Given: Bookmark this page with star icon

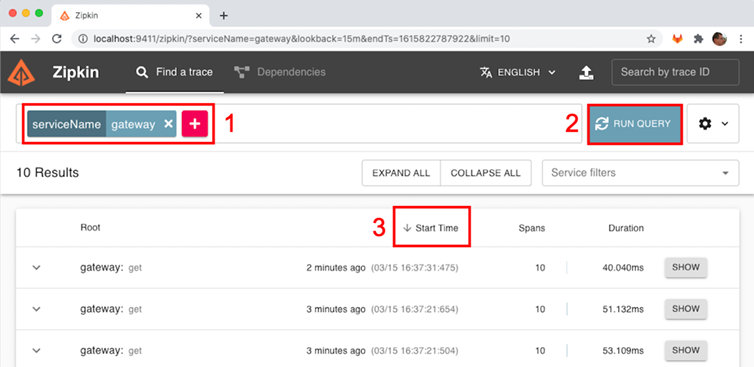Looking at the screenshot, I should [x=651, y=39].
